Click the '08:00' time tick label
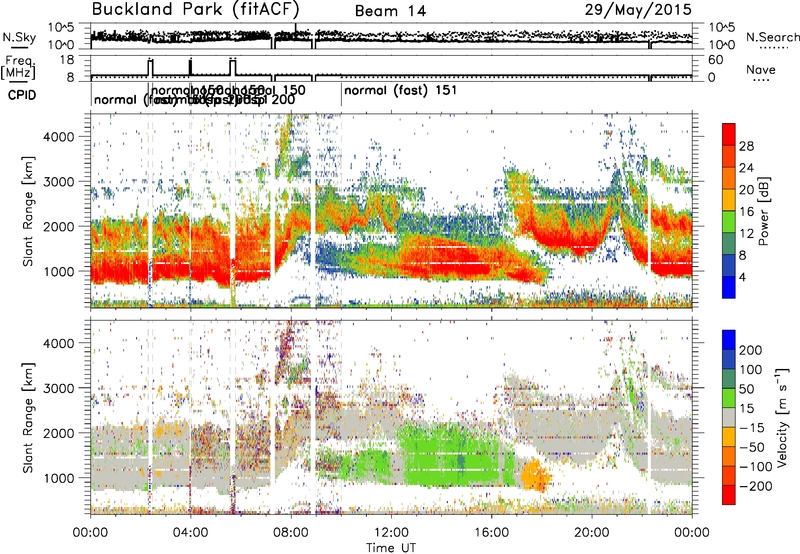The width and height of the screenshot is (800, 554). coord(291,533)
